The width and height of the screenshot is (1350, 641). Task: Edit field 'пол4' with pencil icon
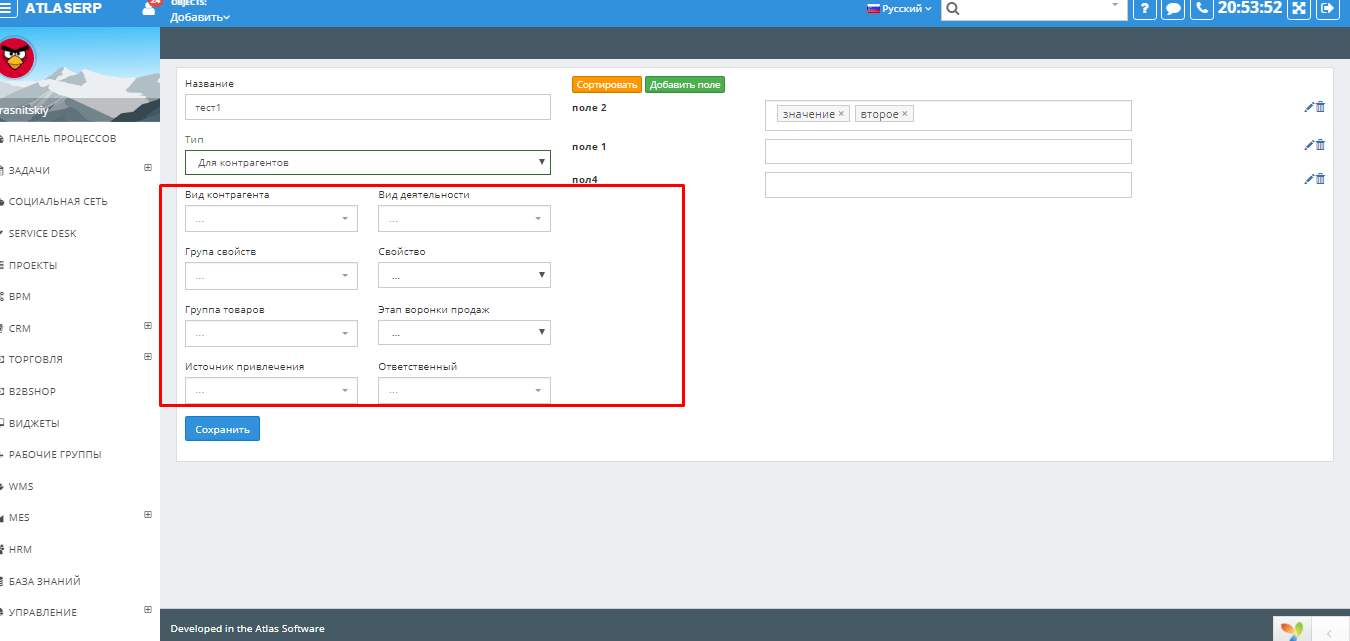click(x=1309, y=179)
